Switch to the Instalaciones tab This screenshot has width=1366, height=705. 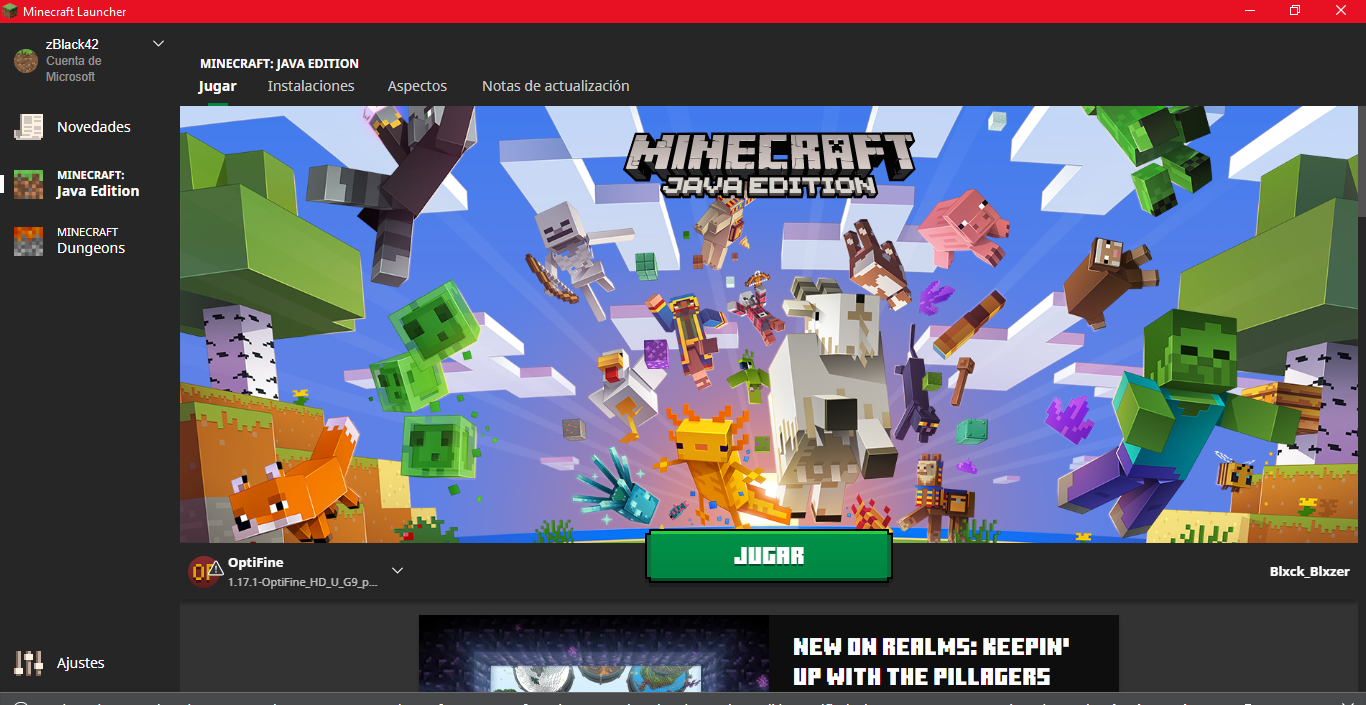coord(310,86)
